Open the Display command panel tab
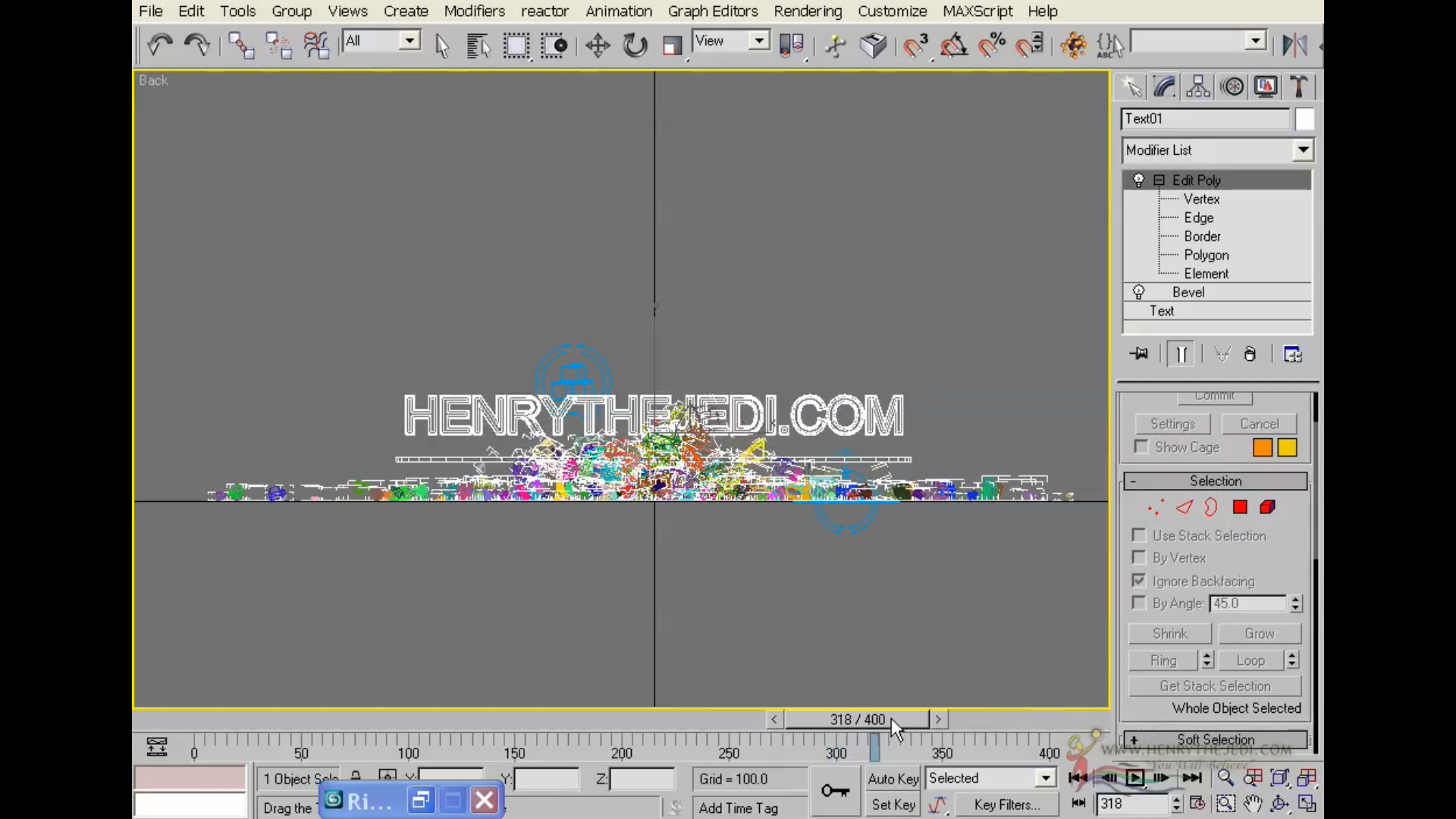The height and width of the screenshot is (819, 1456). 1266,87
